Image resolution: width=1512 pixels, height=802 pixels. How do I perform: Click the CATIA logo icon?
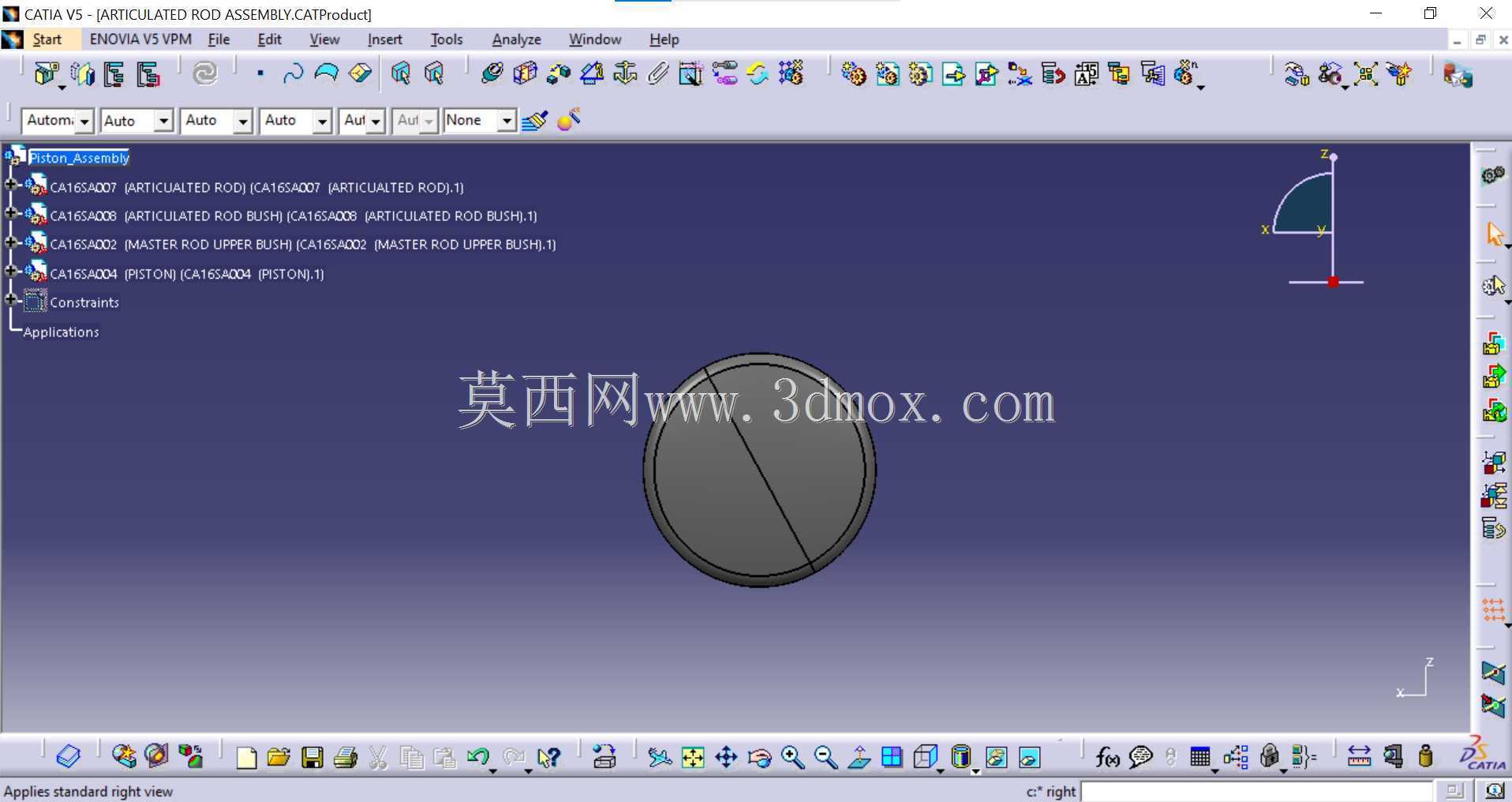(1483, 754)
